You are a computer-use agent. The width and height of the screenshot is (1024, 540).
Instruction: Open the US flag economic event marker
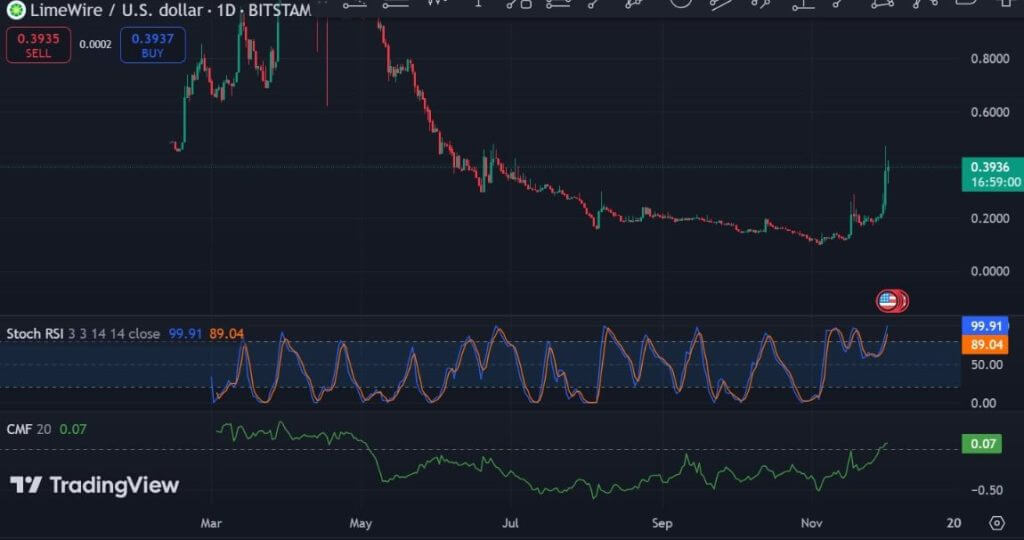click(888, 301)
